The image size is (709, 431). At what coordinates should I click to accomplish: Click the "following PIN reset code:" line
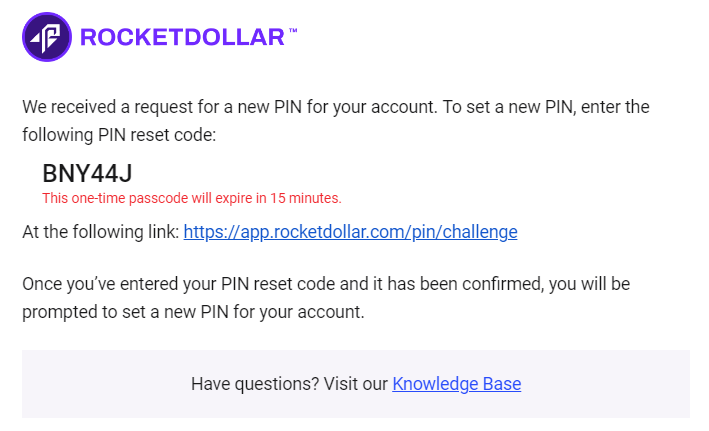(119, 132)
